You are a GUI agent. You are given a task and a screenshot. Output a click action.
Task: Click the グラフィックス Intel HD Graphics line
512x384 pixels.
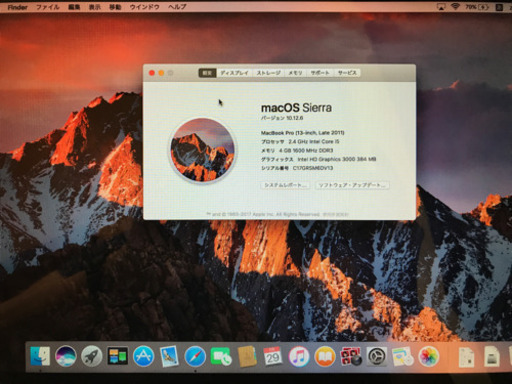(x=318, y=159)
